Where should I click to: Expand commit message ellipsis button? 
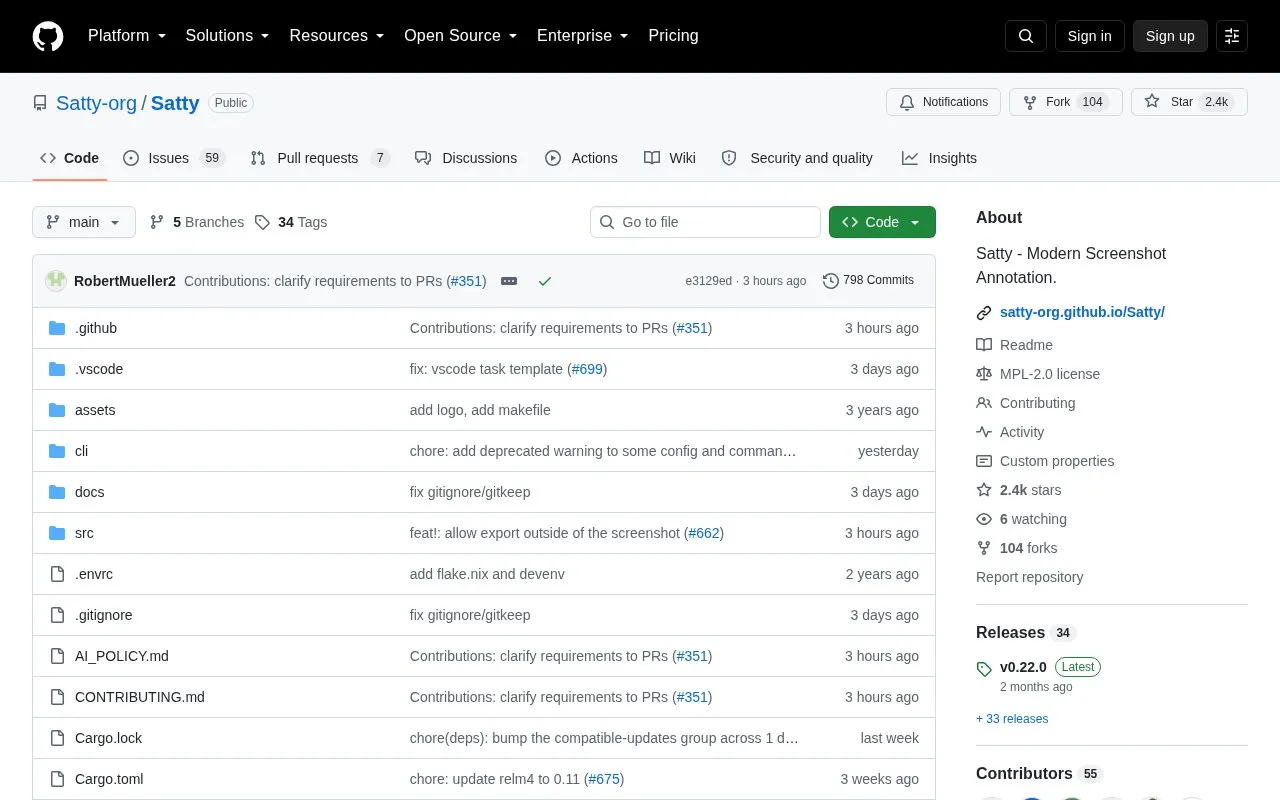509,281
